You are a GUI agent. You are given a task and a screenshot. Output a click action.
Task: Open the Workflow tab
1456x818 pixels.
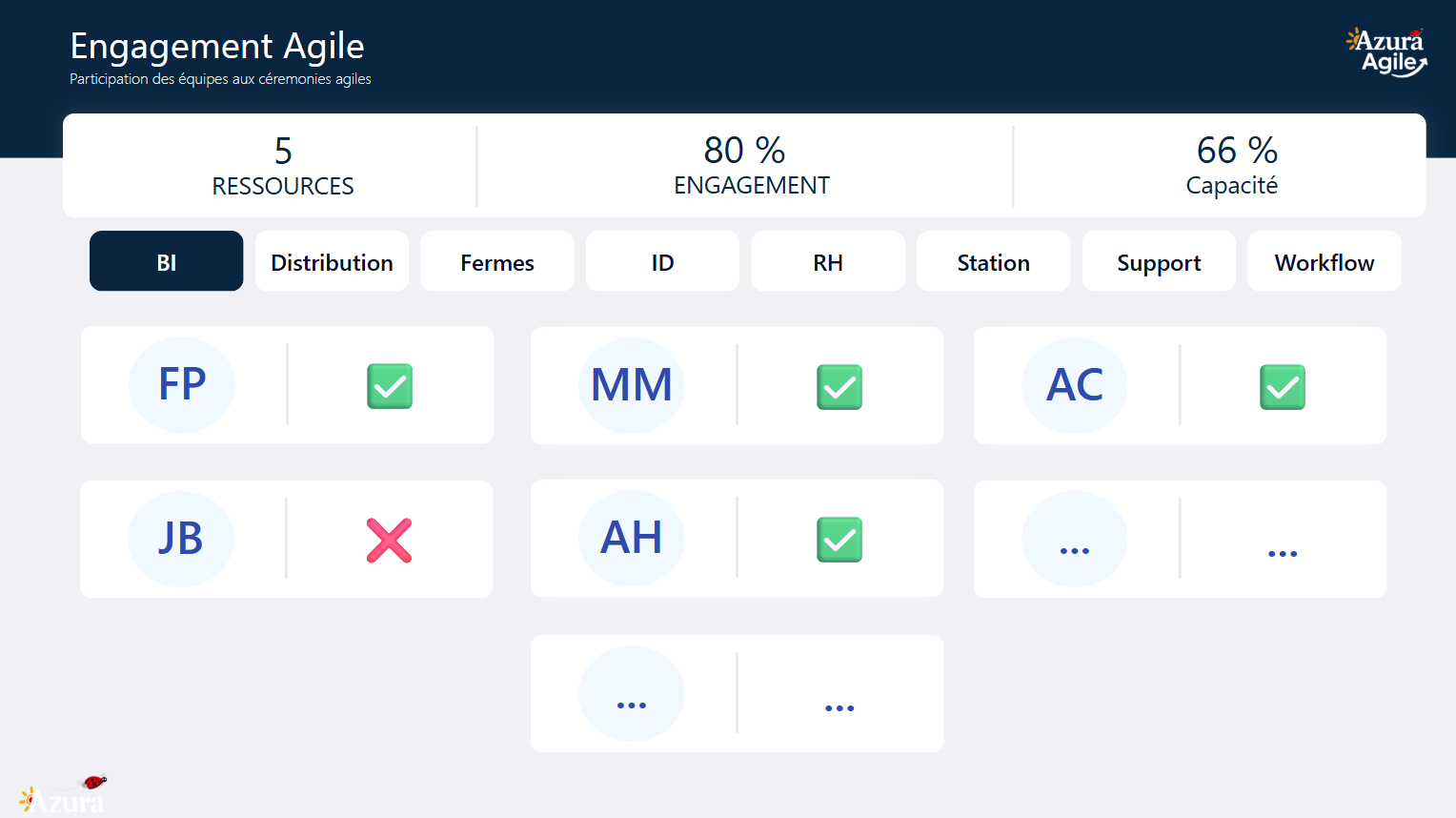[x=1324, y=261]
